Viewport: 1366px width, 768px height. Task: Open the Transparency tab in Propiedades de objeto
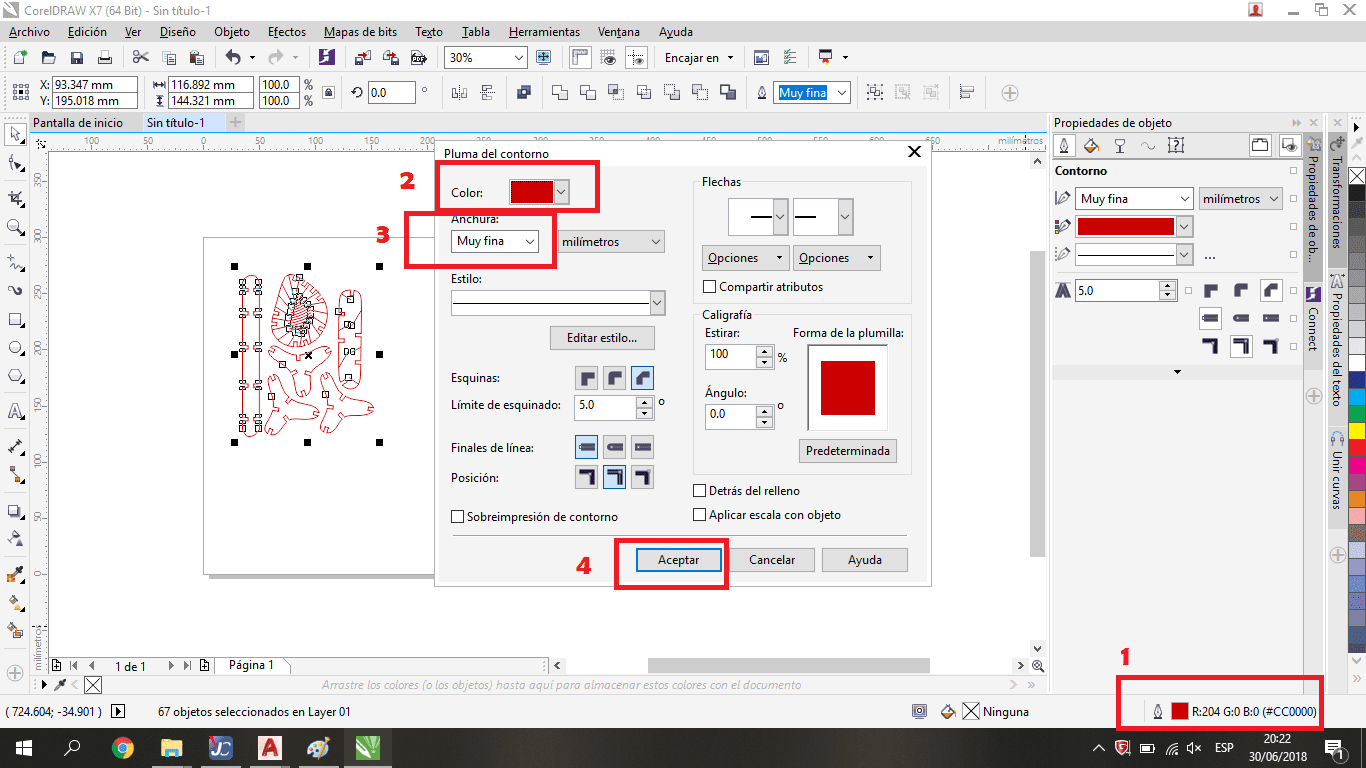(x=1119, y=146)
